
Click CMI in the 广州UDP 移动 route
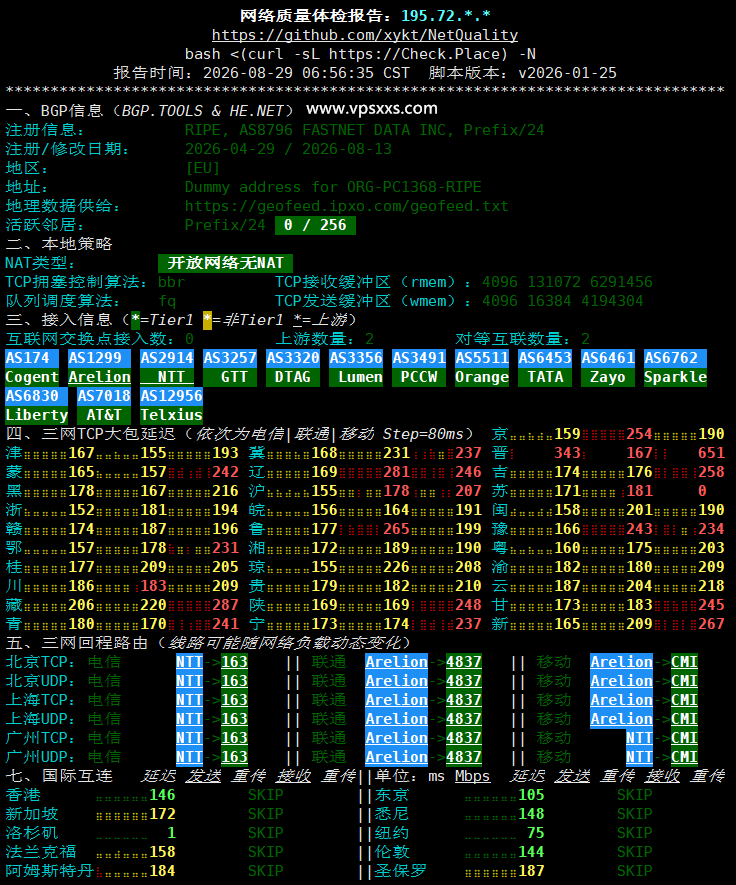tap(685, 757)
